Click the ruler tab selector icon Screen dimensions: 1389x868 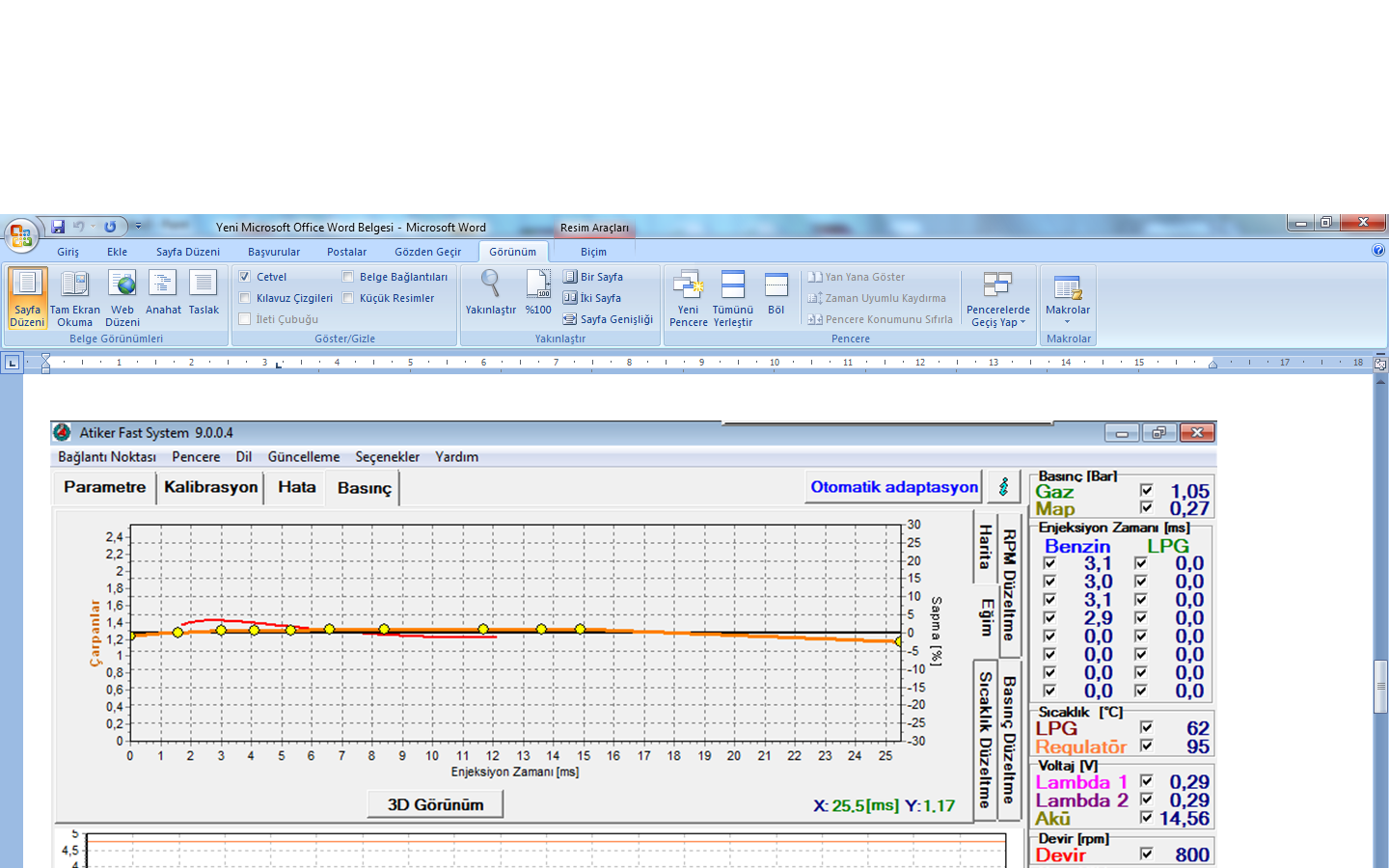tap(12, 364)
